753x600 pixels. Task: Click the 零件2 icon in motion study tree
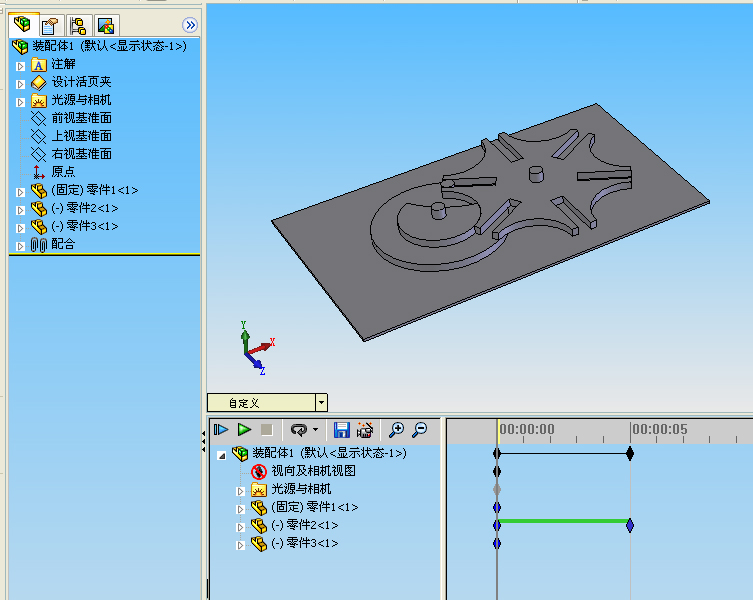259,526
